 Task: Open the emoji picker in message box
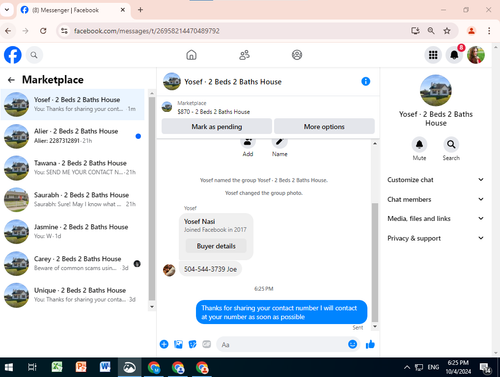352,344
